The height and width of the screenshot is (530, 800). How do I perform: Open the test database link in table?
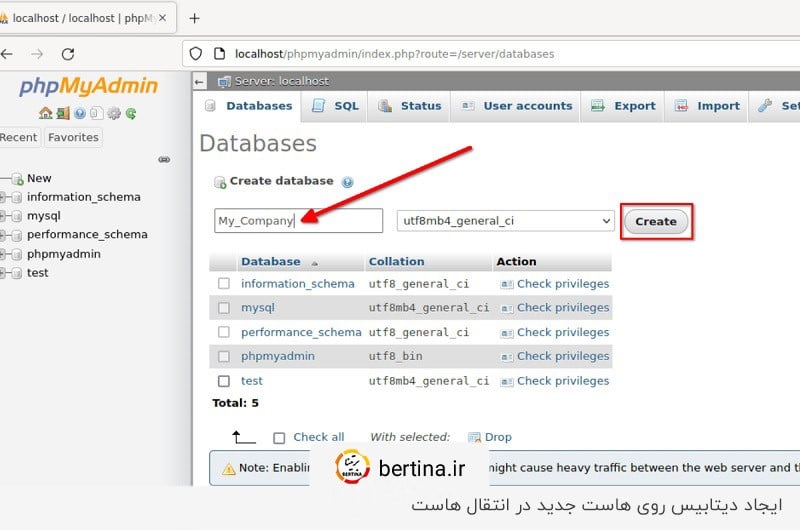(252, 381)
